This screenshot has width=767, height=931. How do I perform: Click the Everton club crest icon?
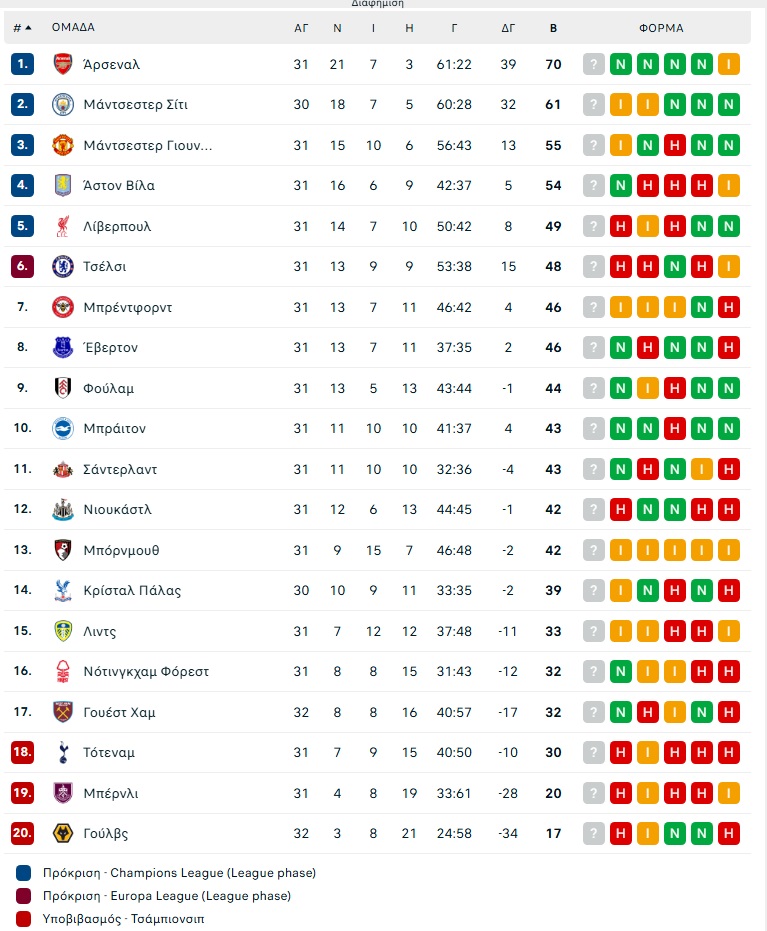point(63,347)
